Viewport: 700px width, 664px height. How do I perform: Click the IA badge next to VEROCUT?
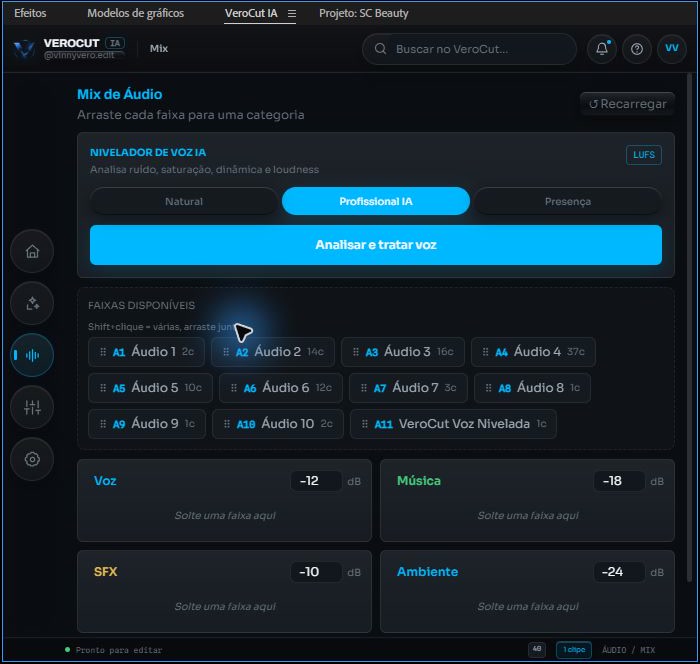(x=115, y=43)
